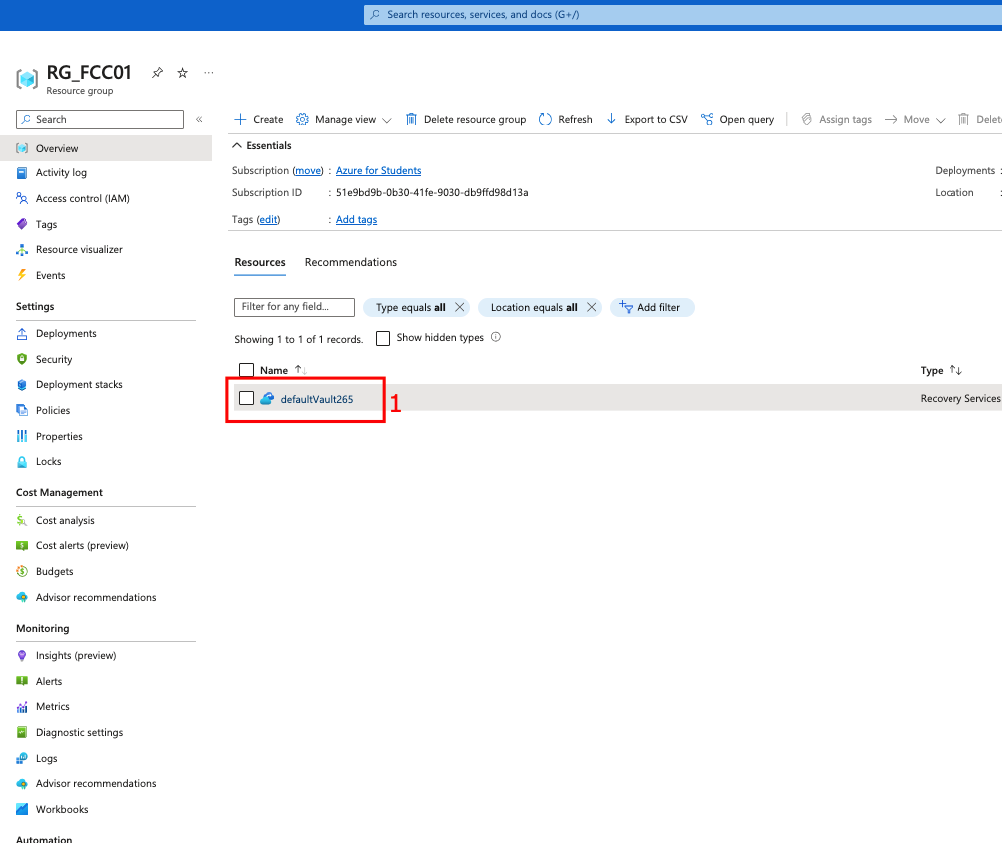Select the Access control (IAM) menu item
Image resolution: width=1002 pixels, height=843 pixels.
(82, 198)
